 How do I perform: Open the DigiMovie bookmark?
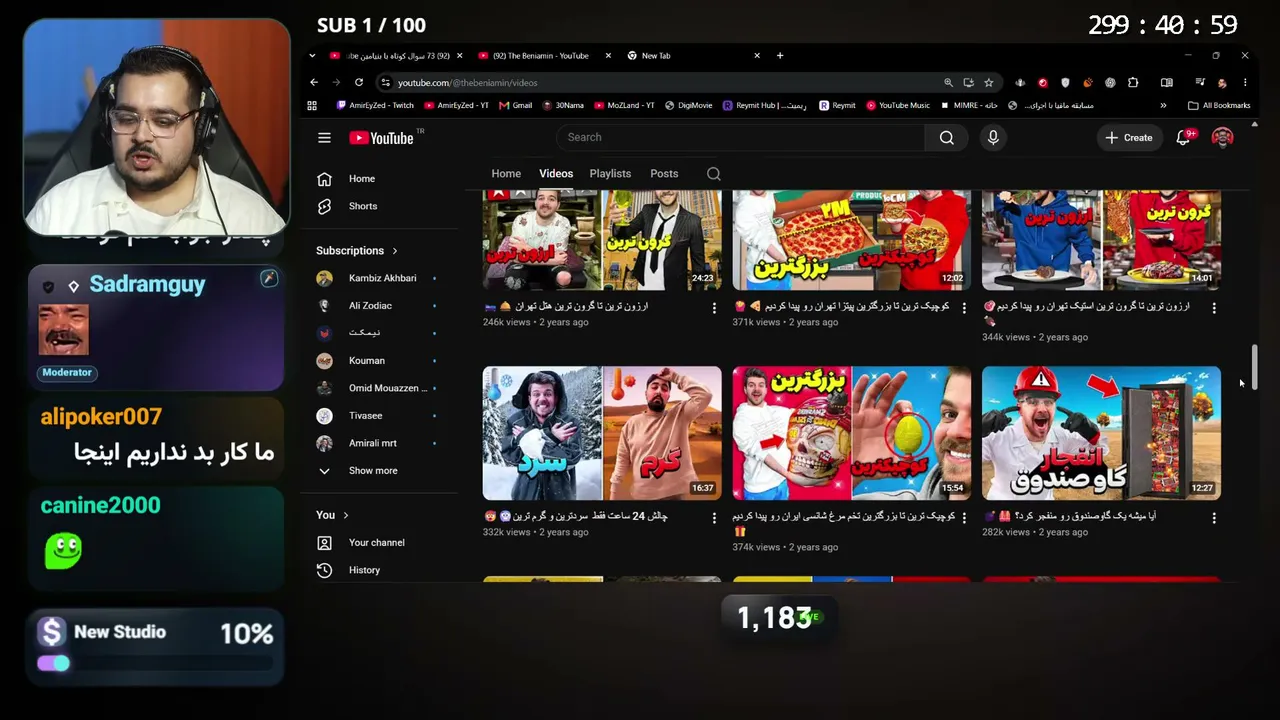688,105
